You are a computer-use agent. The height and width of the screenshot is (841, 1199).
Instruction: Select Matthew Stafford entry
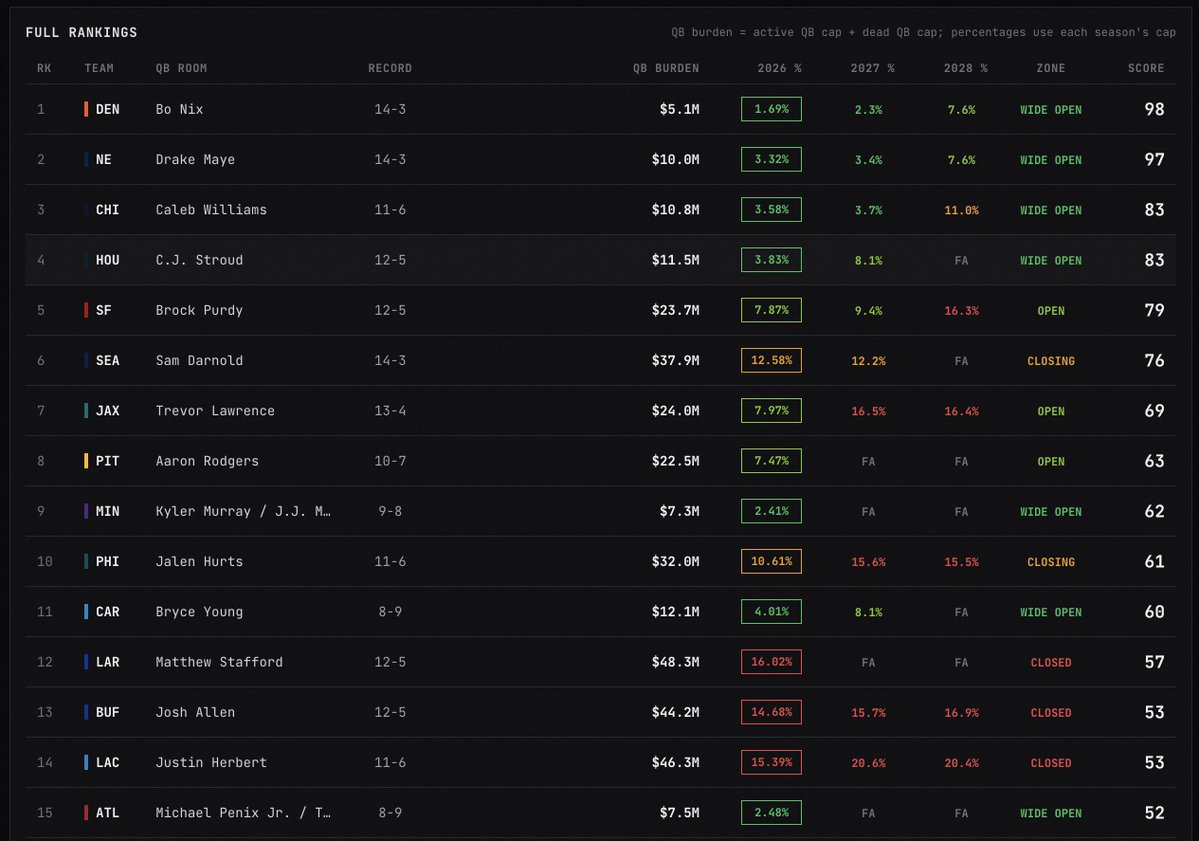coord(219,662)
